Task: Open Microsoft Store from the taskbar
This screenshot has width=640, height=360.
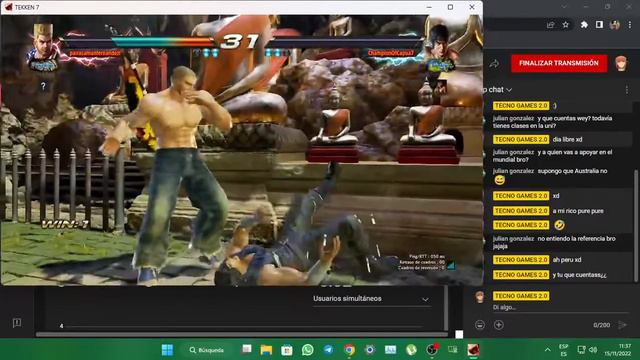Action: pos(287,350)
